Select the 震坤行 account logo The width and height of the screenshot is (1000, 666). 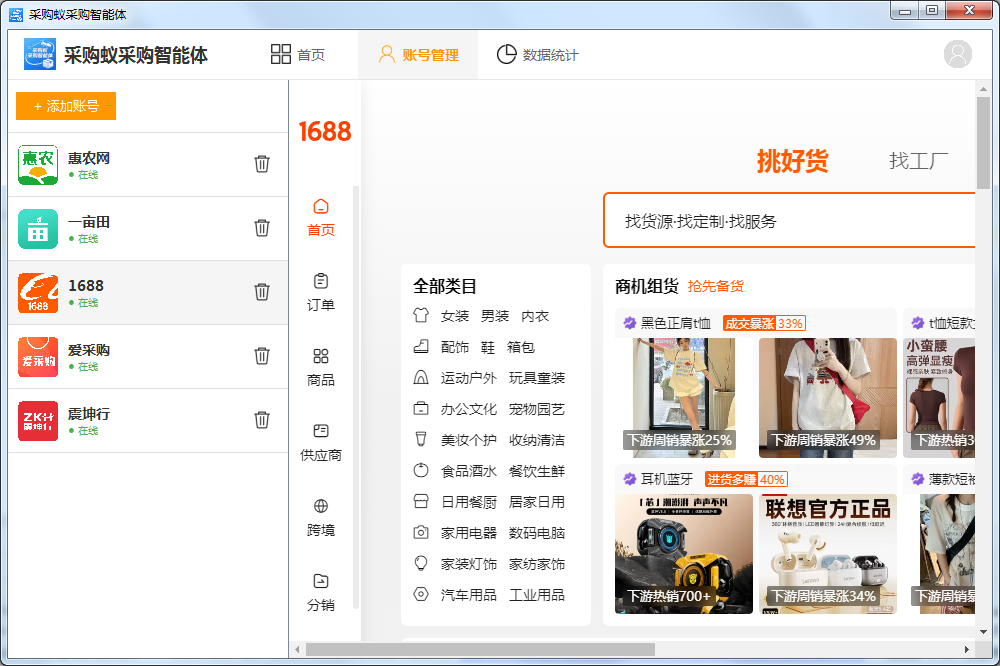(x=38, y=420)
